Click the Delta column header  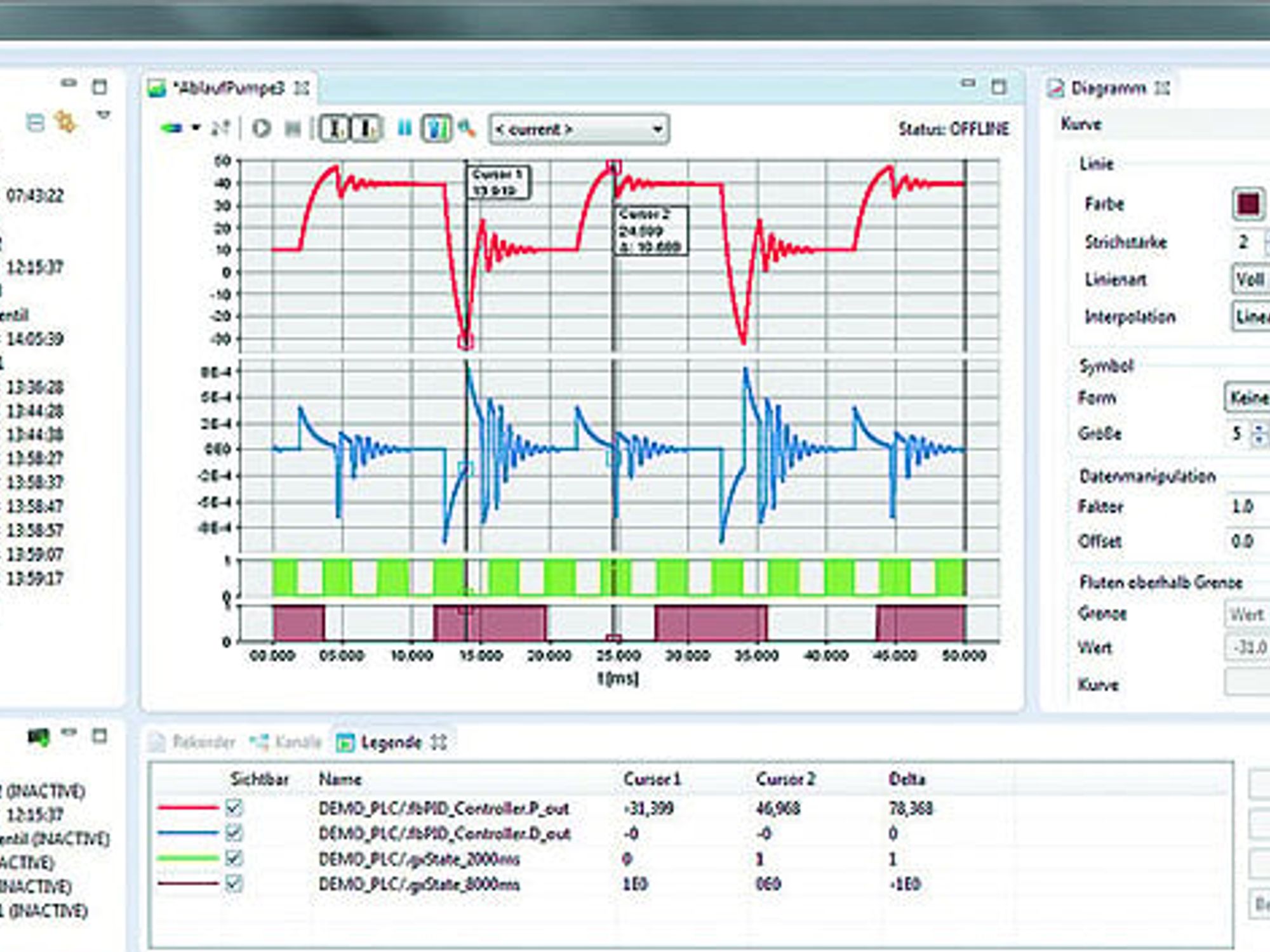(907, 779)
